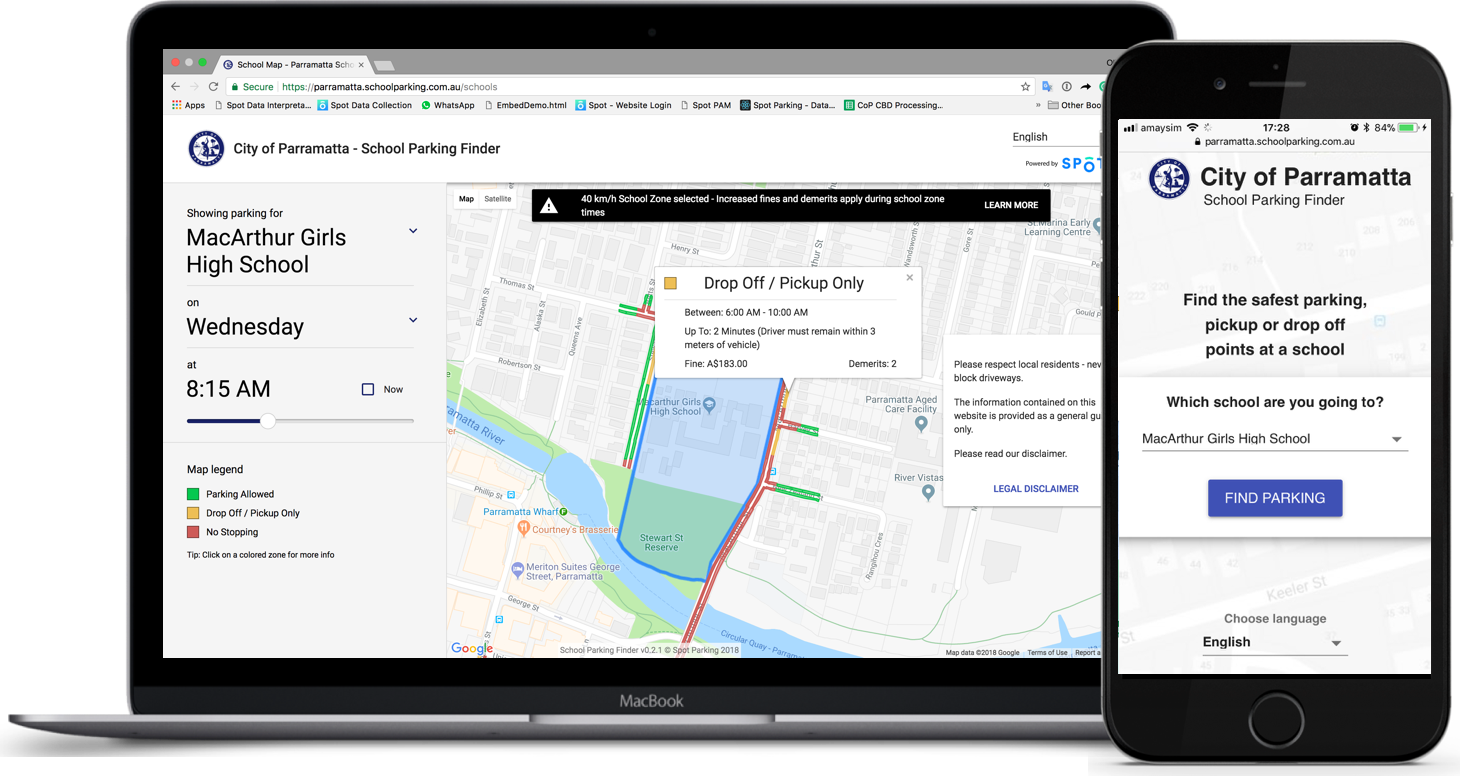Open the Choose language dropdown on phone
Image resolution: width=1460 pixels, height=776 pixels.
point(1275,643)
